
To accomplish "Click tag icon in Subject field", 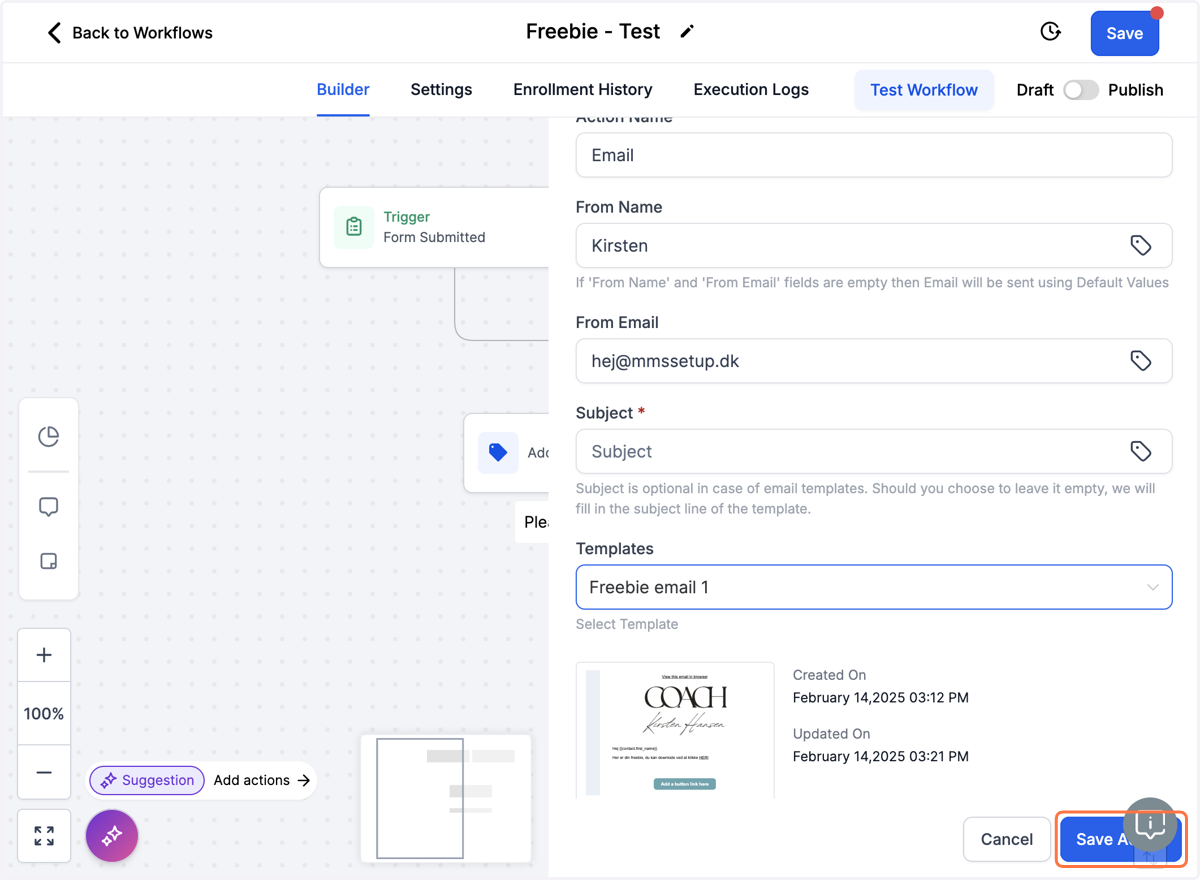I will coord(1141,452).
